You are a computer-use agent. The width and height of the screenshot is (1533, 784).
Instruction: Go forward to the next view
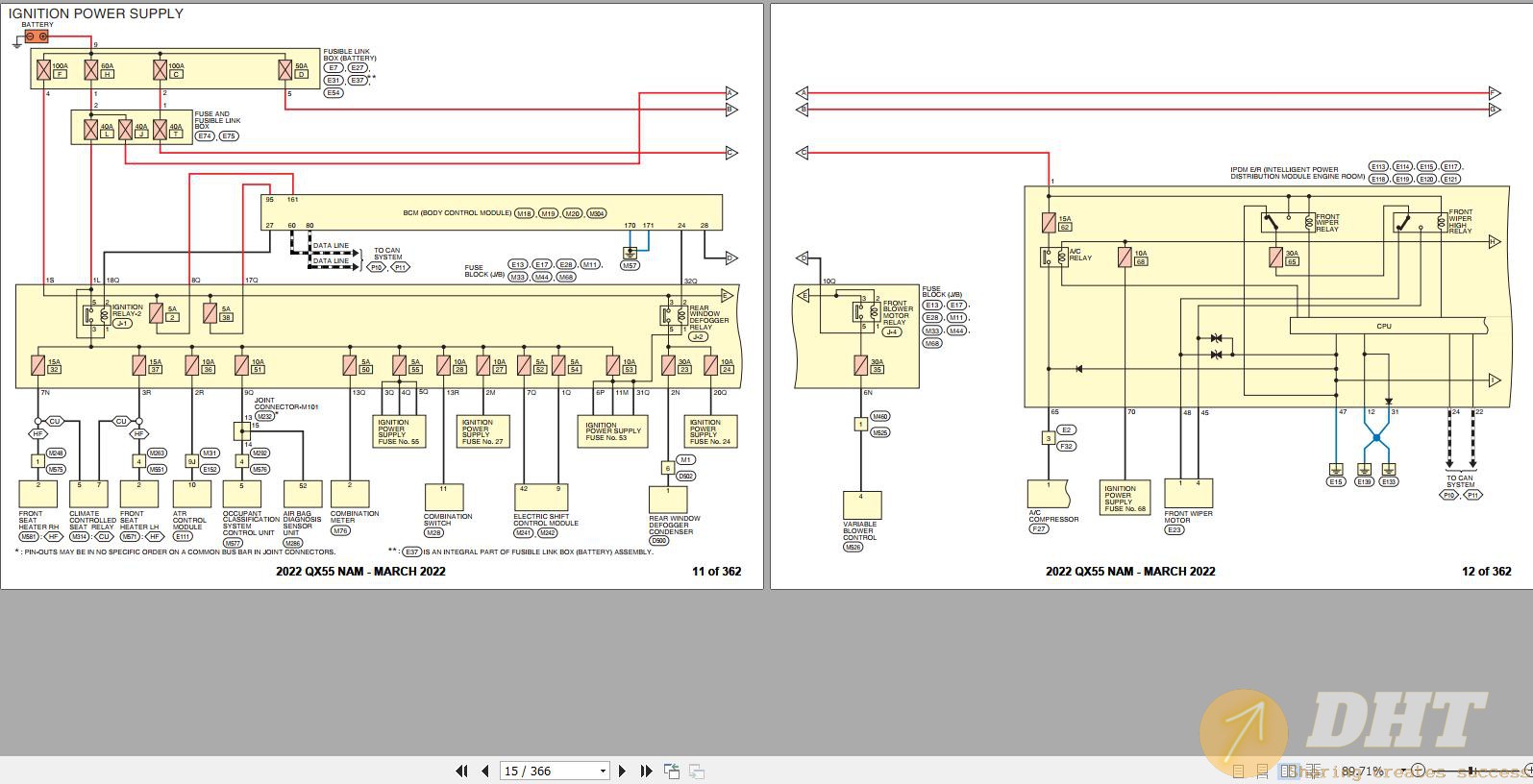coord(697,771)
